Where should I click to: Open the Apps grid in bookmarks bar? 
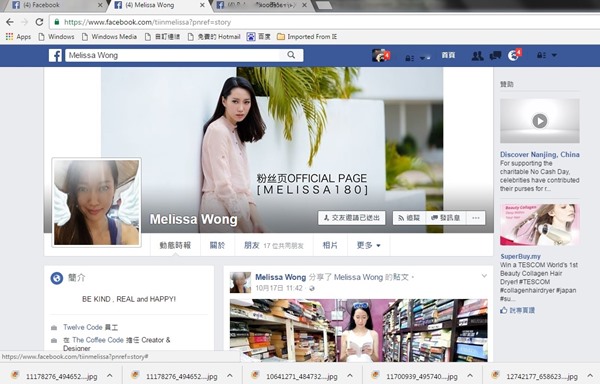[x=18, y=37]
